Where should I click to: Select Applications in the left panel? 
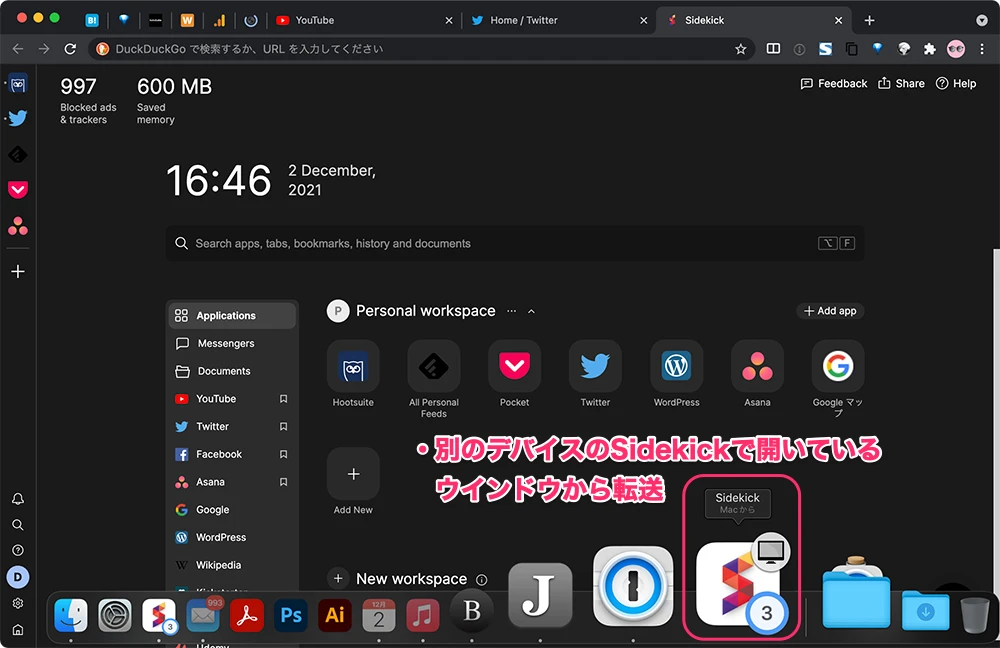pyautogui.click(x=232, y=316)
